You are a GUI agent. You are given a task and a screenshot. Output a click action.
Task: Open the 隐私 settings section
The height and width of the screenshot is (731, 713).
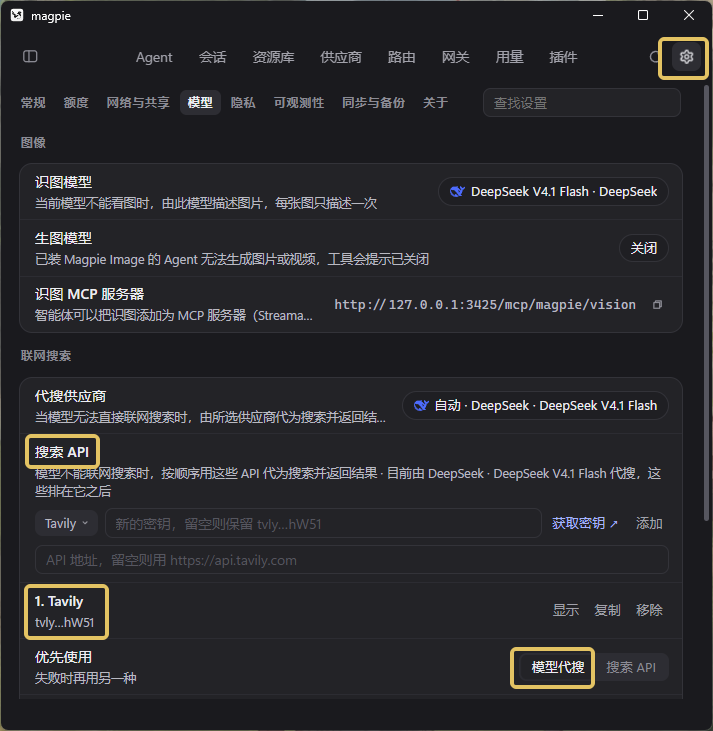tap(243, 103)
